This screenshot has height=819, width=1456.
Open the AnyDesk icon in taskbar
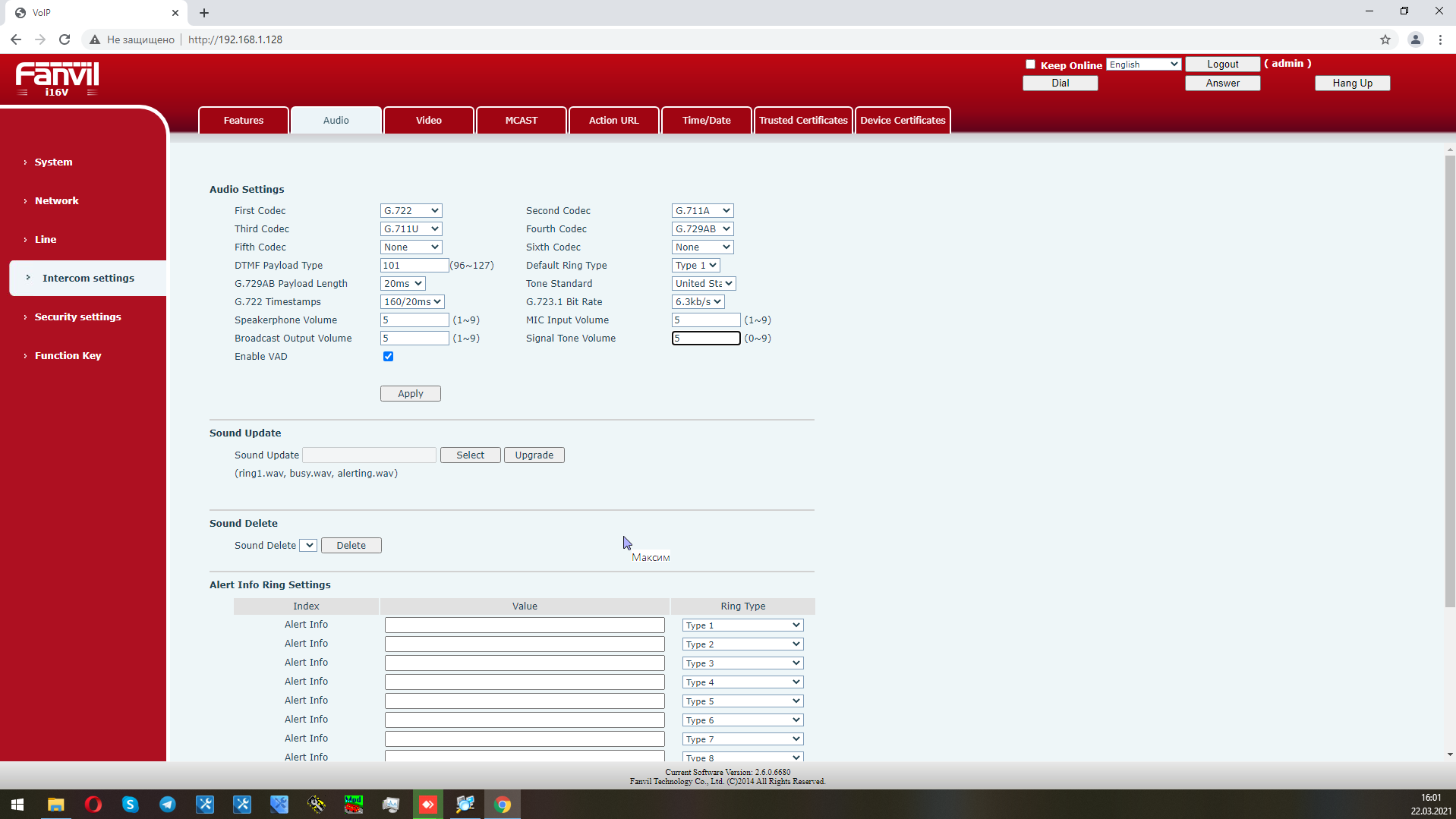(x=428, y=805)
